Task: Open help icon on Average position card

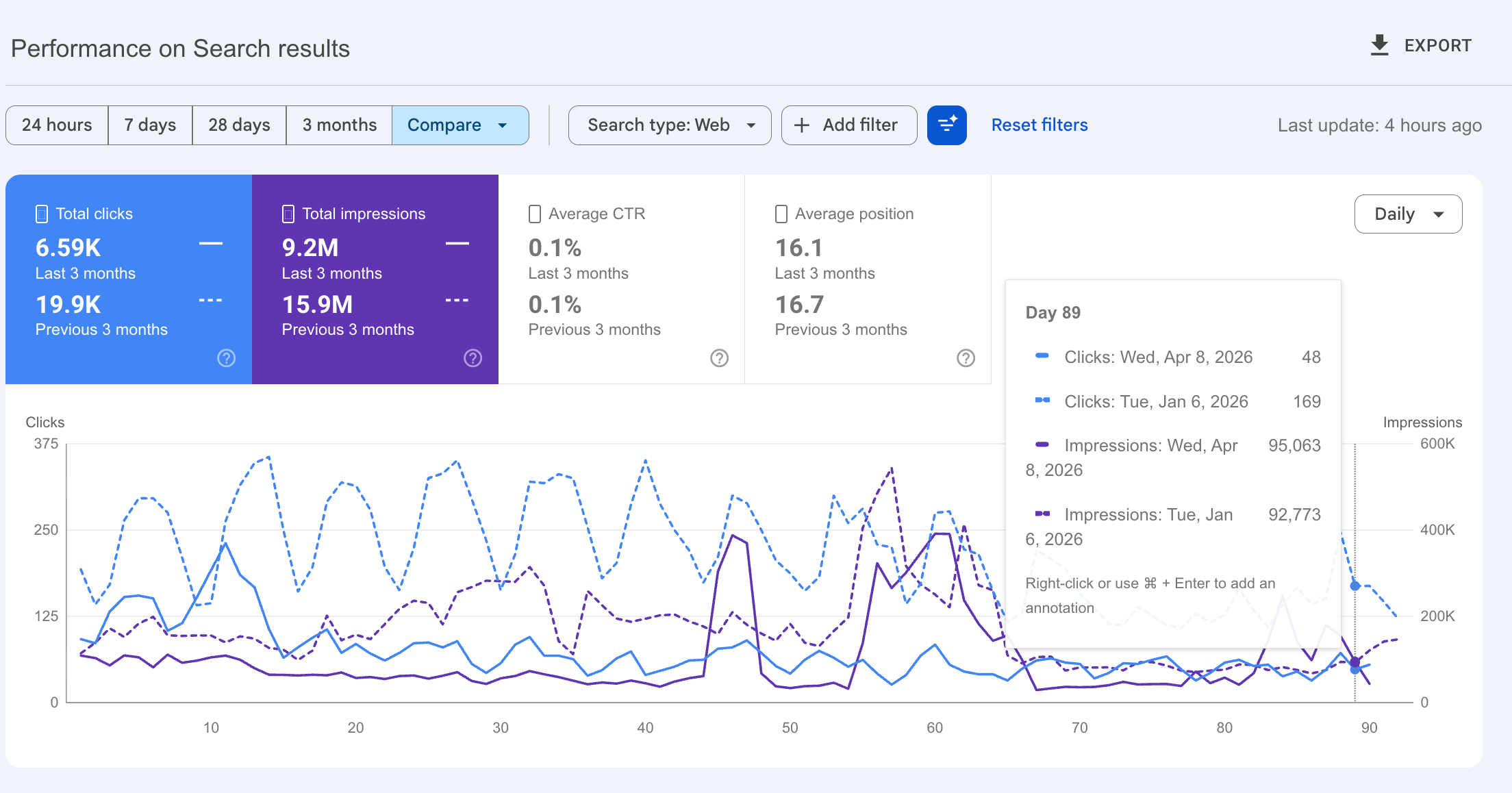Action: pos(966,358)
